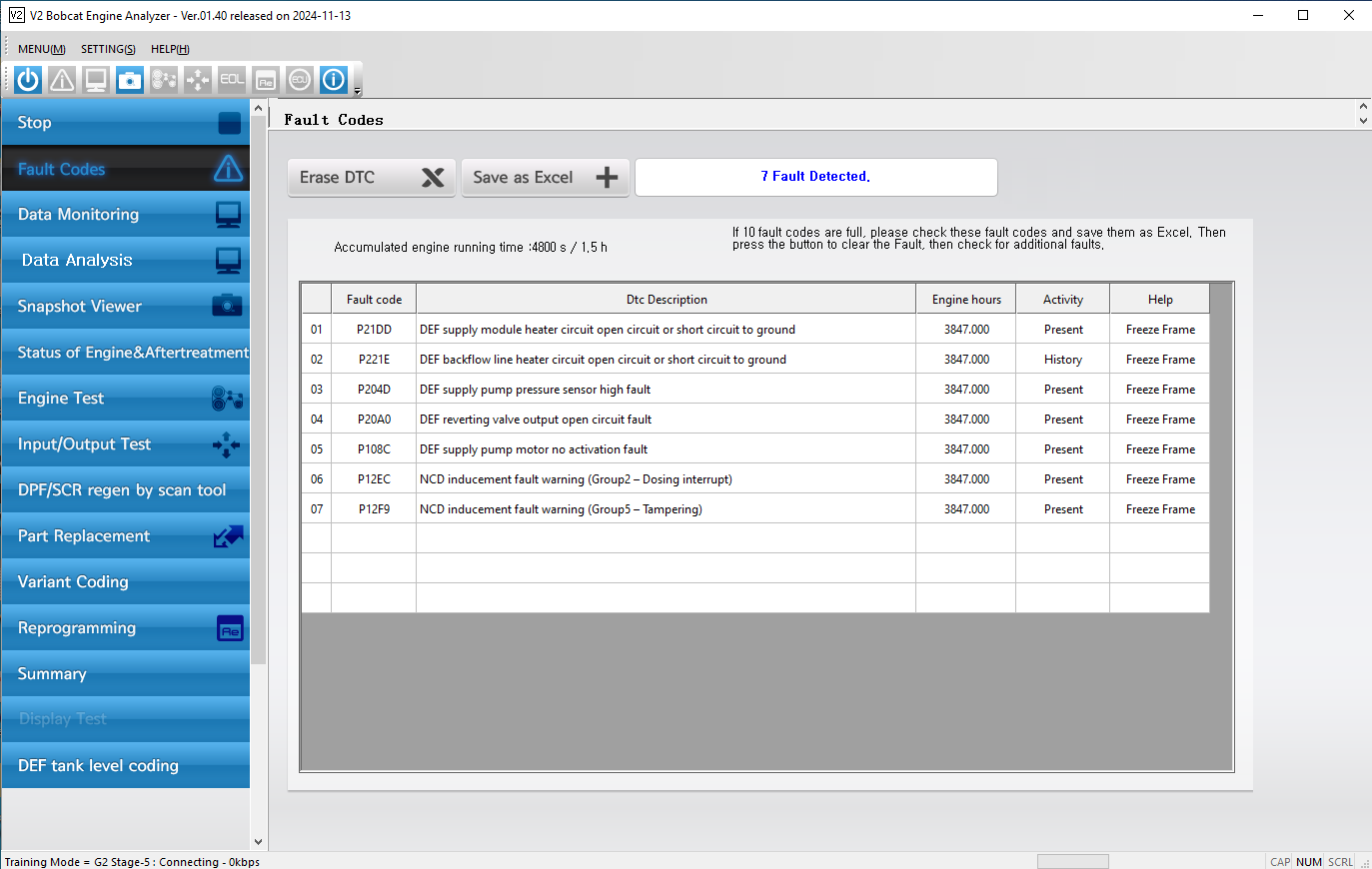The image size is (1372, 869).
Task: Select fault code cell P20A0
Action: point(374,420)
